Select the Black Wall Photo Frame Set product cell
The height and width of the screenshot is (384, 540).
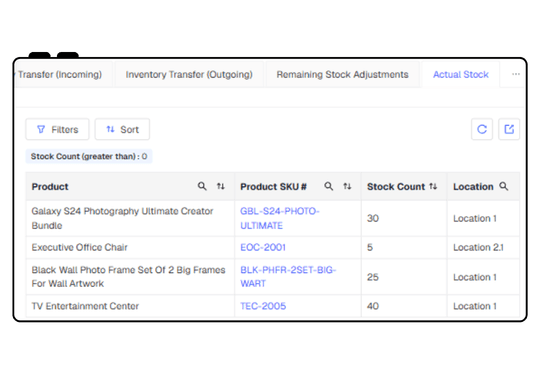130,277
